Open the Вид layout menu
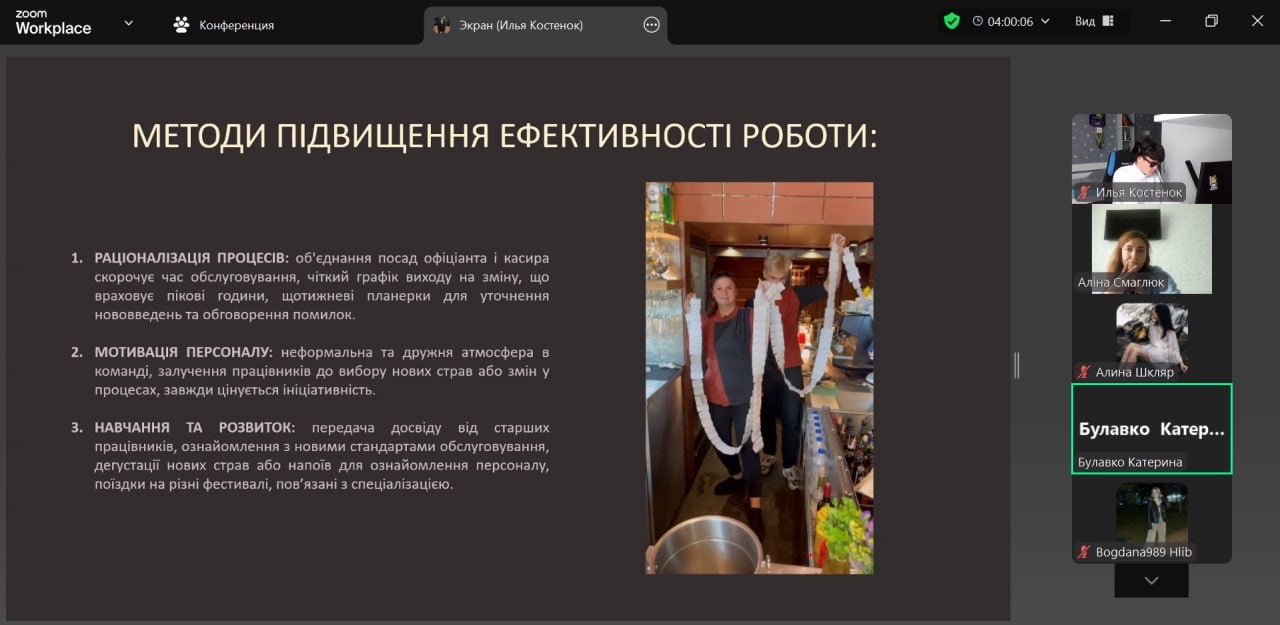The height and width of the screenshot is (625, 1280). [x=1094, y=21]
